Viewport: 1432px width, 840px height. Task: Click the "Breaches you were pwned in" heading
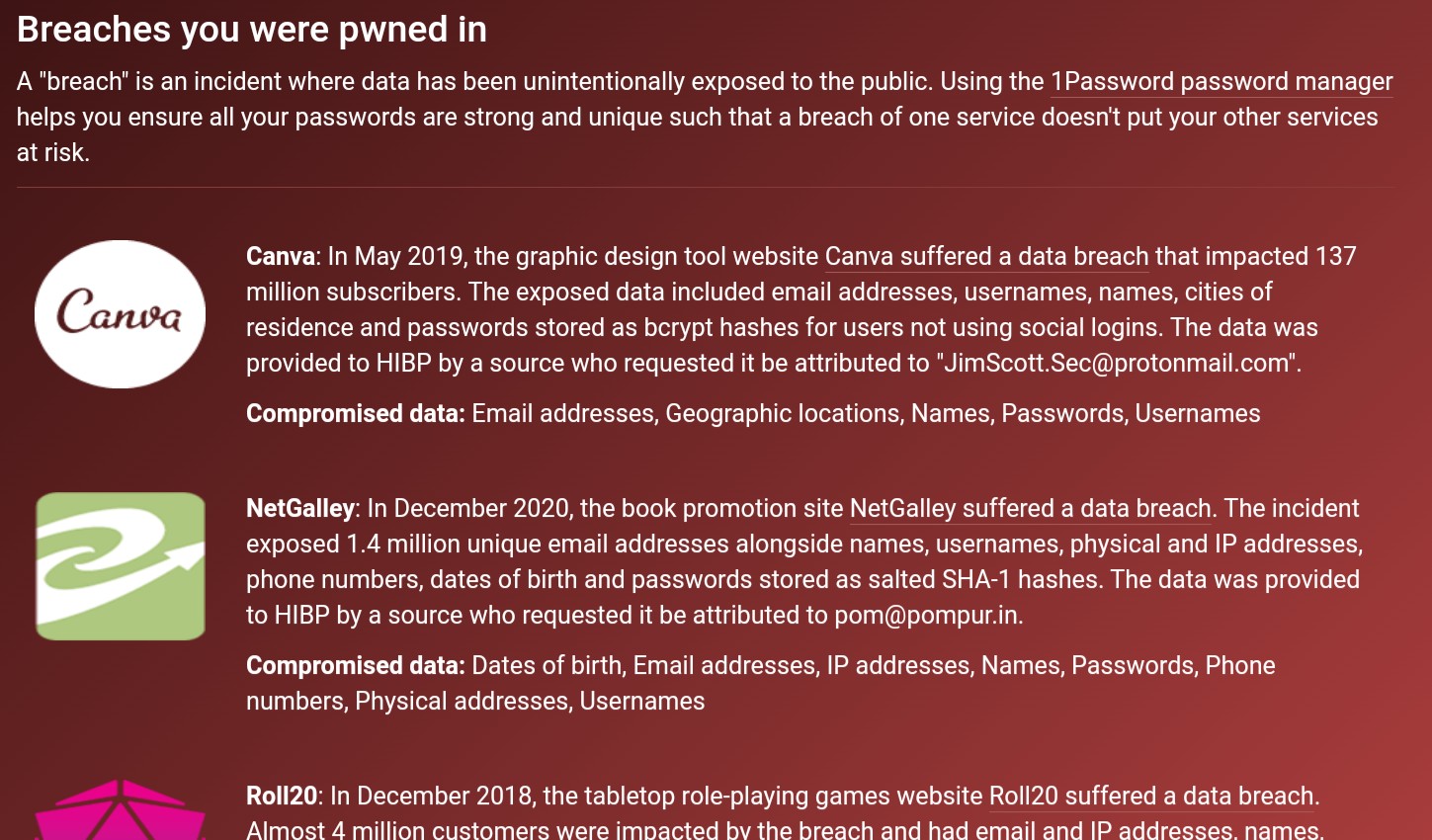click(x=252, y=30)
